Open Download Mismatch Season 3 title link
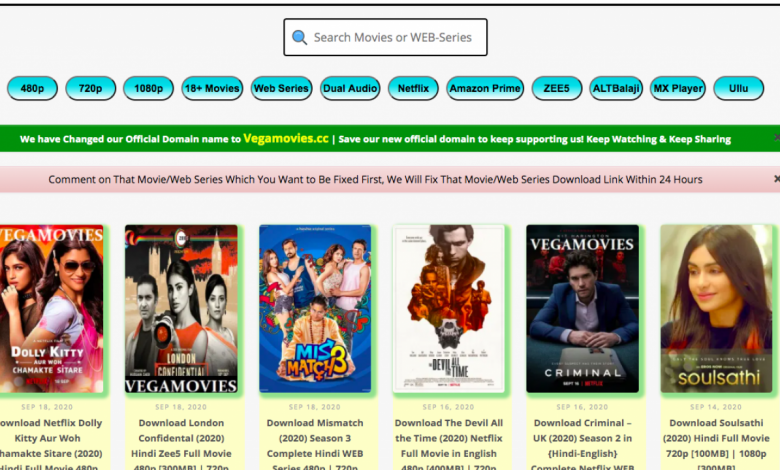 [x=315, y=445]
